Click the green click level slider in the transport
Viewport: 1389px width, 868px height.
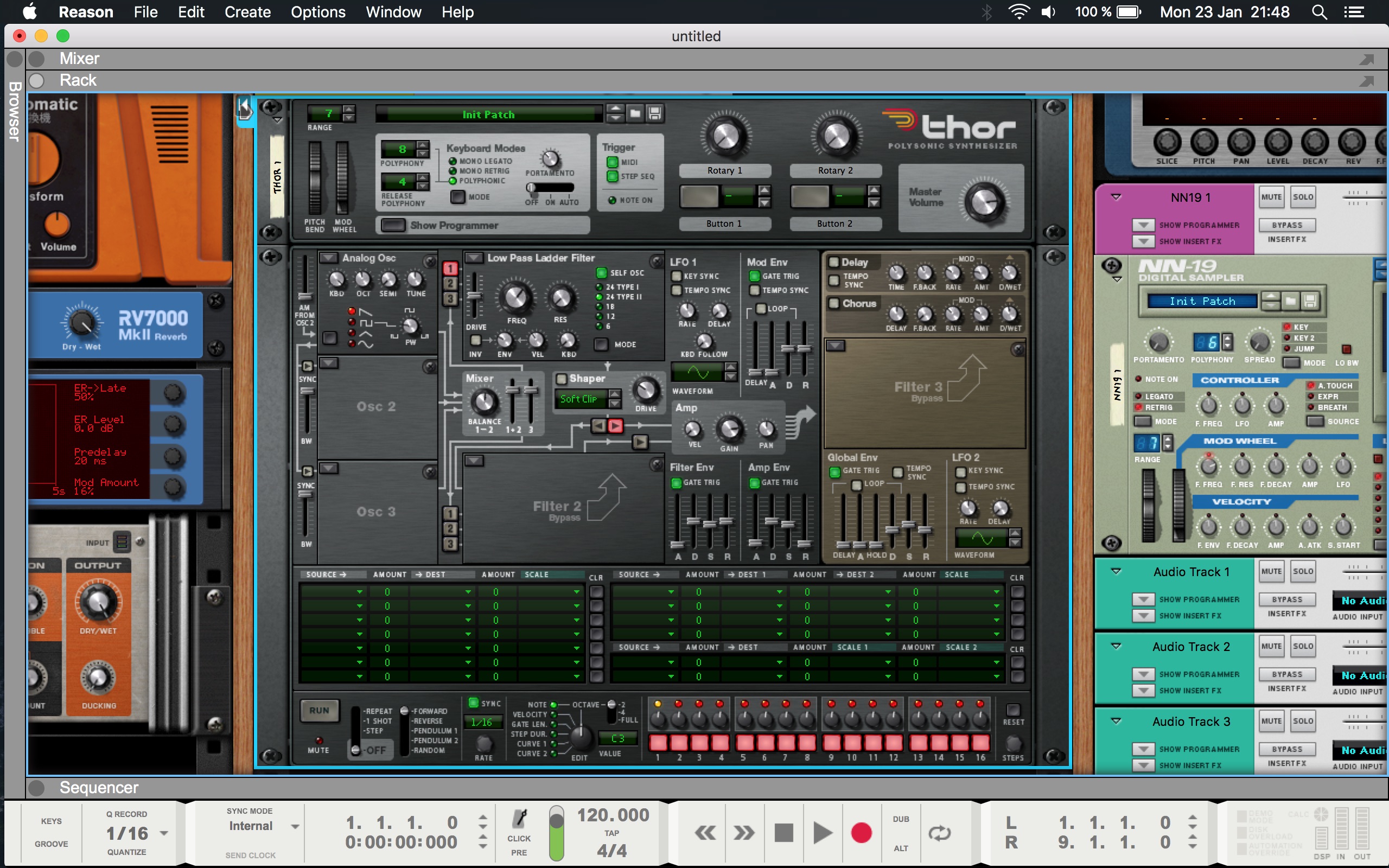pos(556,833)
